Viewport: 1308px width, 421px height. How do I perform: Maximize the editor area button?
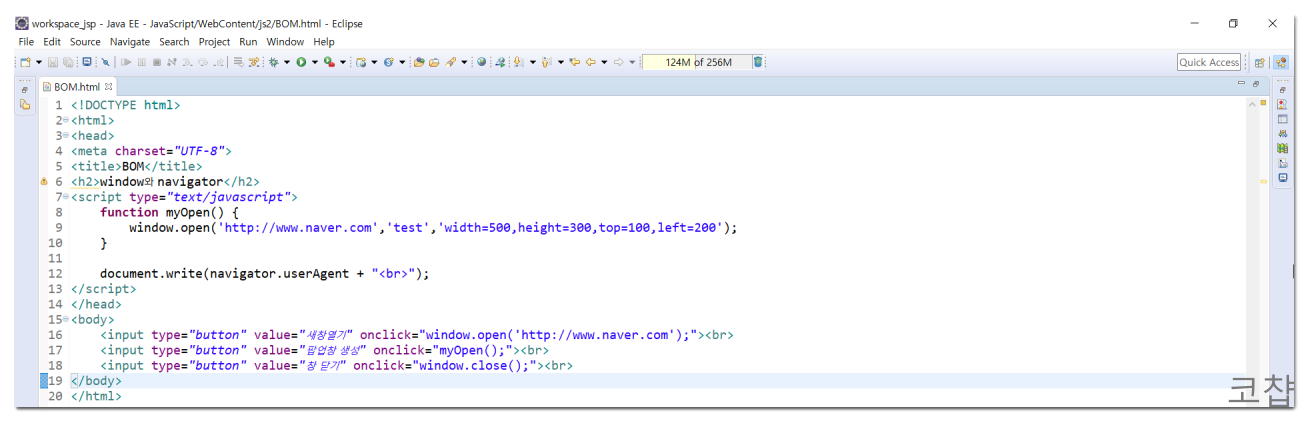coord(1255,83)
